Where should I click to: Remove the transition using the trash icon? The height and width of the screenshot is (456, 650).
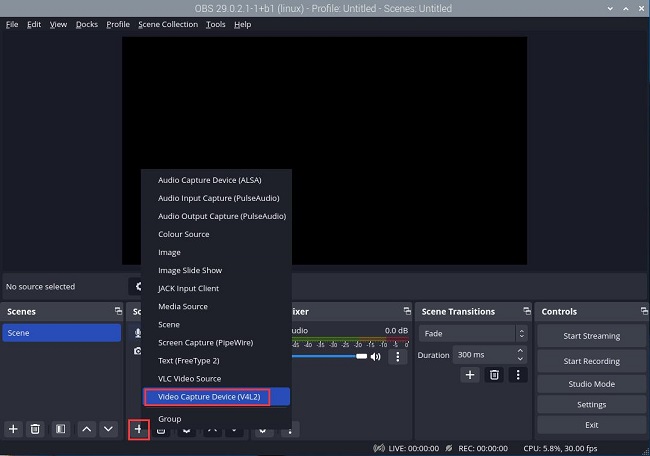tap(494, 375)
